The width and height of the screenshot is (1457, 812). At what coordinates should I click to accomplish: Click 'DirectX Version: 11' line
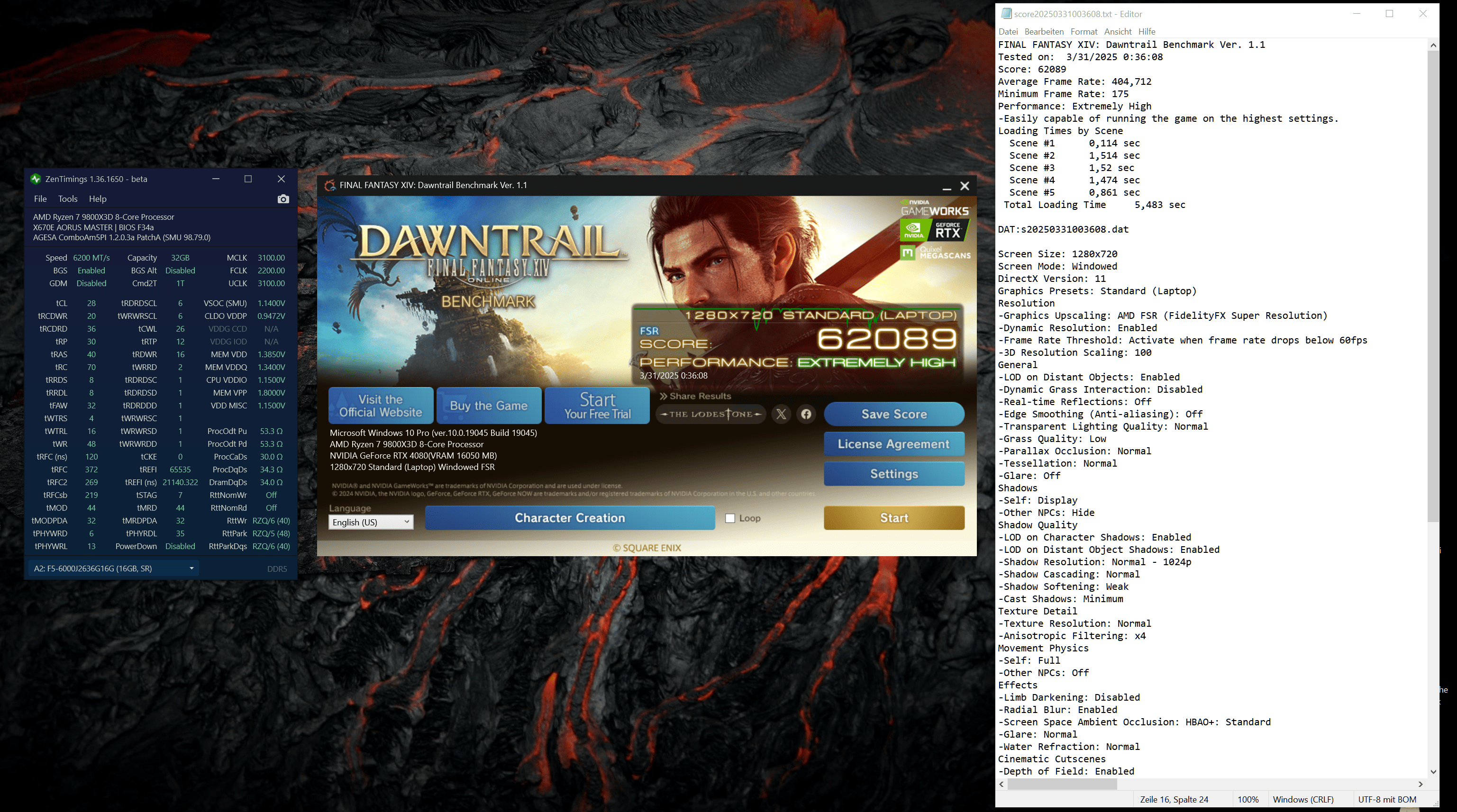[x=1051, y=279]
